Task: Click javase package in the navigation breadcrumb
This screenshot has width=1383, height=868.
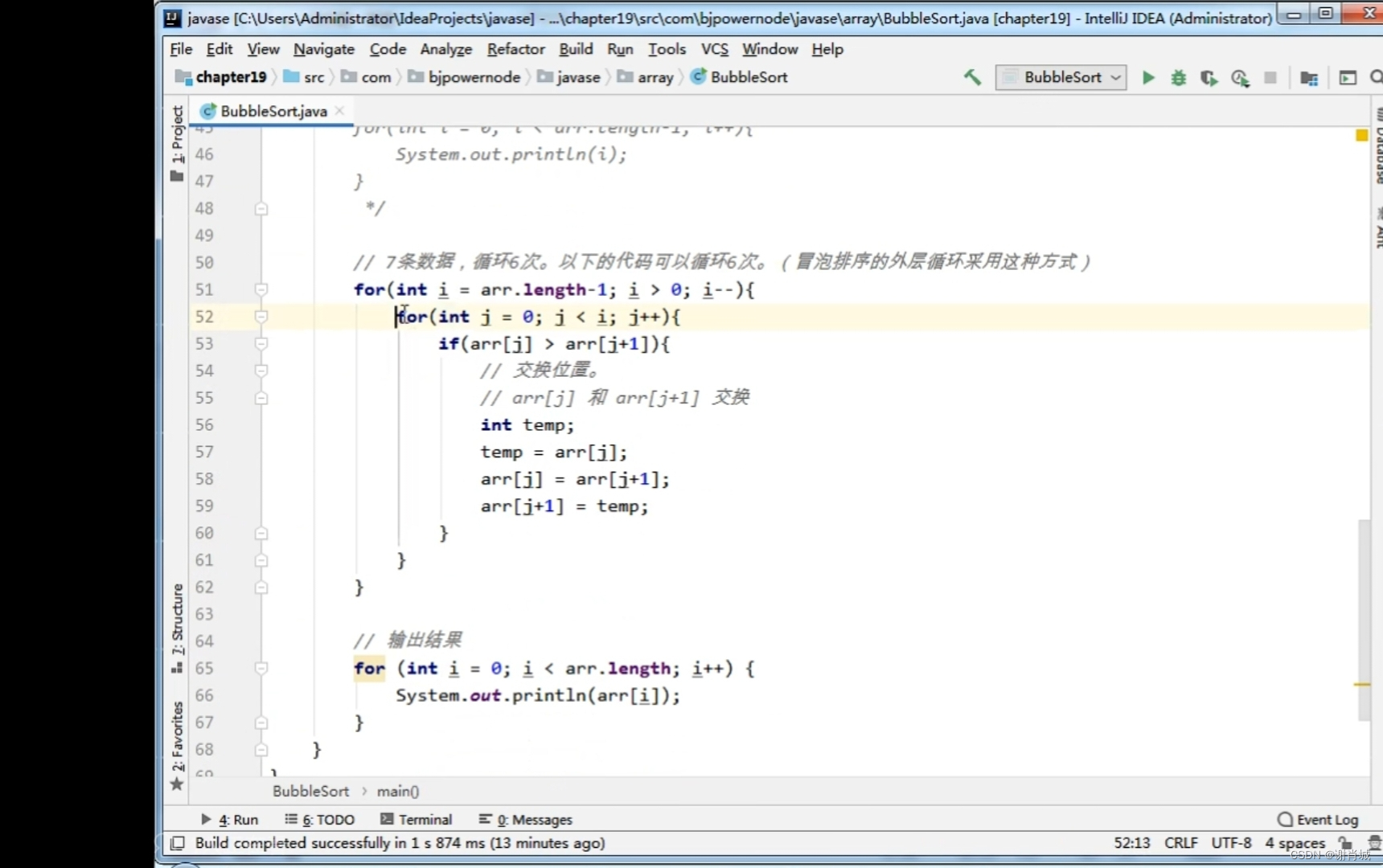Action: point(568,77)
